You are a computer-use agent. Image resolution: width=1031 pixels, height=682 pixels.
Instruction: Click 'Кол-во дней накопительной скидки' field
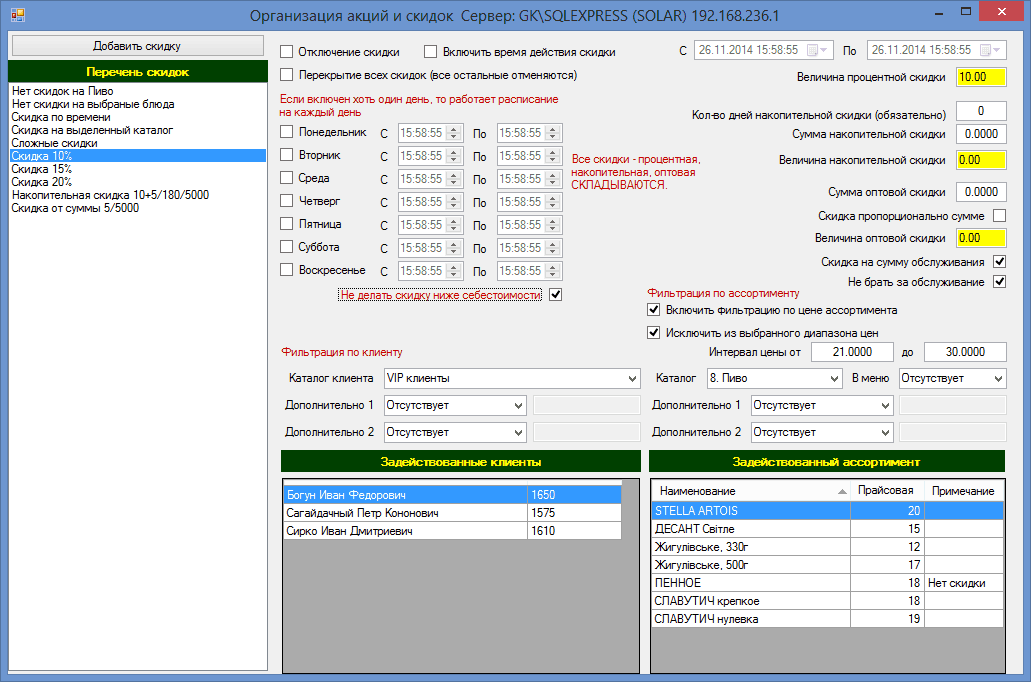[x=981, y=110]
